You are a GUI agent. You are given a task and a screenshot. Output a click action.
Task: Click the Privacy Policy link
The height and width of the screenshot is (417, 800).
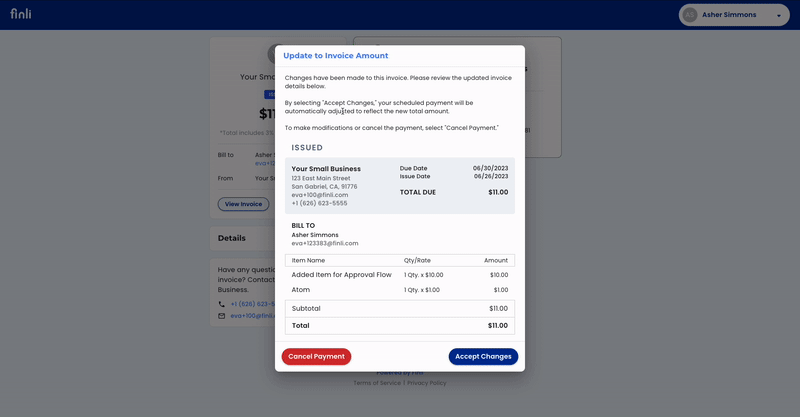point(427,383)
